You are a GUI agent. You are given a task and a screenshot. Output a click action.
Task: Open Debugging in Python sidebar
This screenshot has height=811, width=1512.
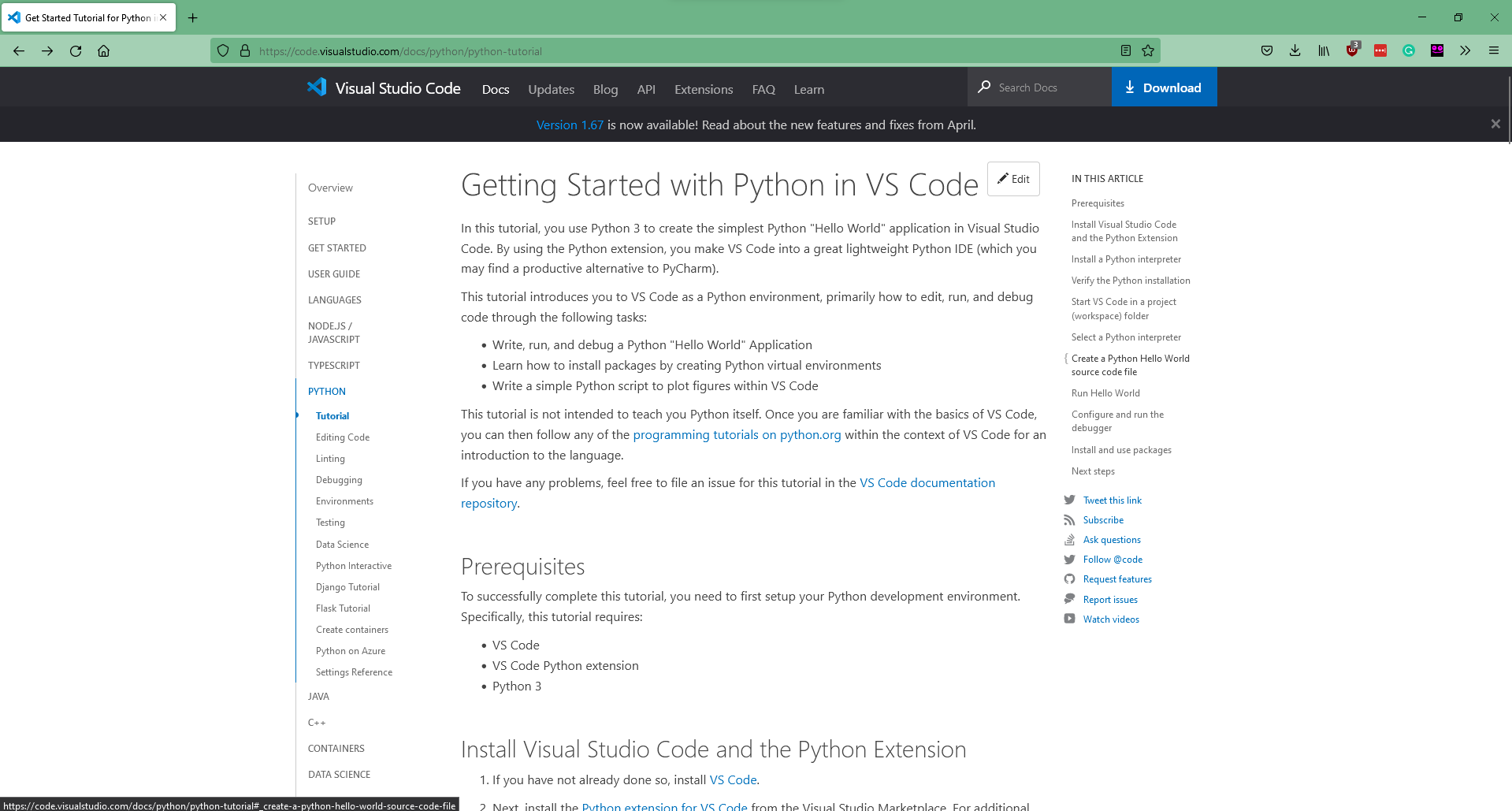click(x=339, y=479)
